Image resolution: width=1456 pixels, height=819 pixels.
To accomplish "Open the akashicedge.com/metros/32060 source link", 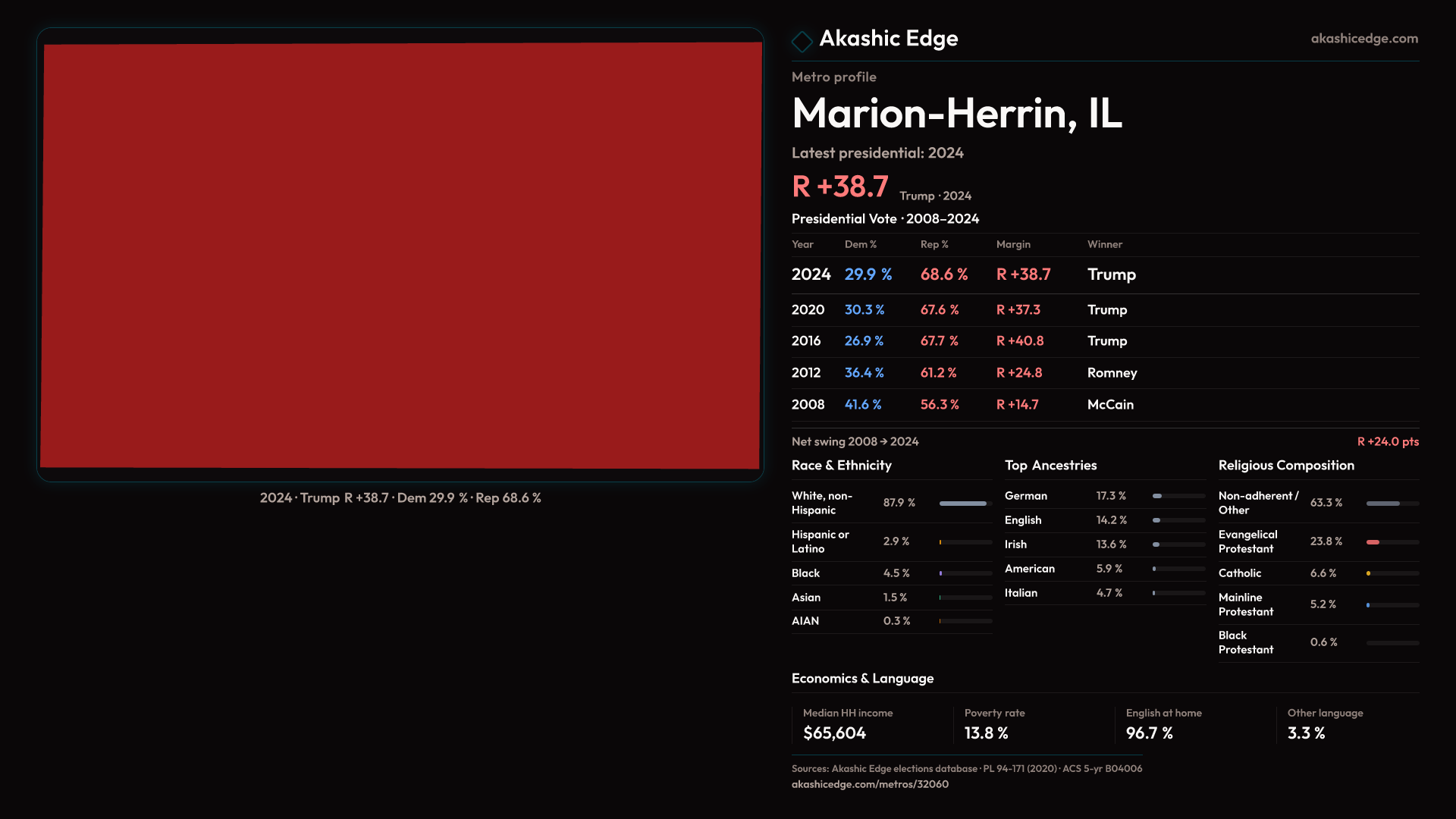I will (x=870, y=784).
